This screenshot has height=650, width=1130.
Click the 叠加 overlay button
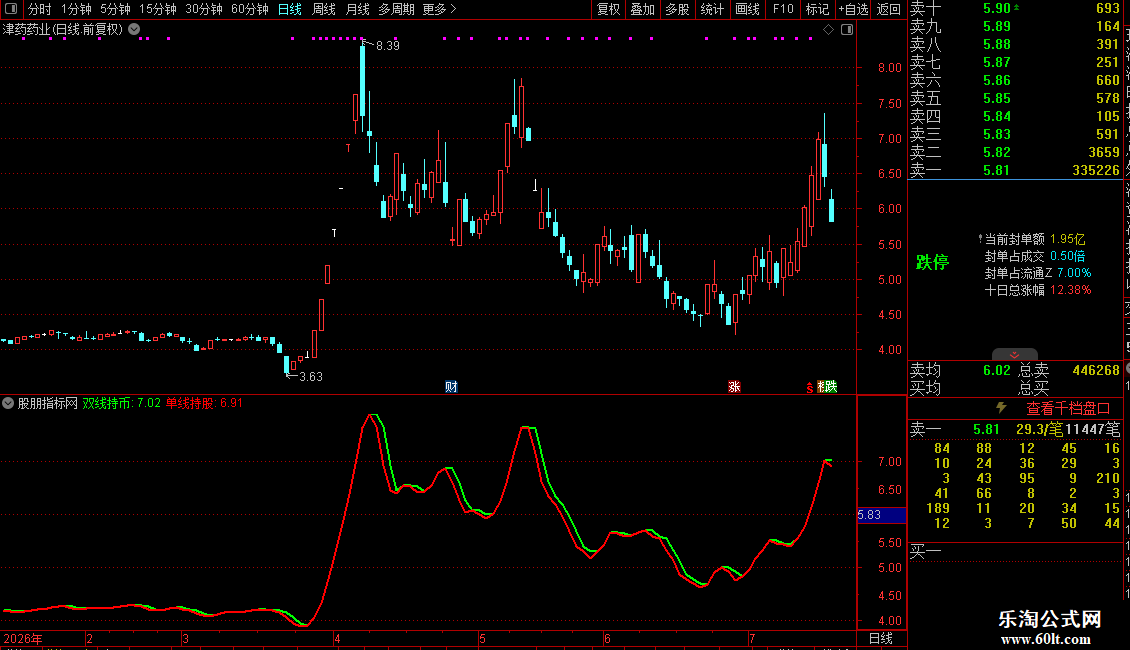pos(643,9)
